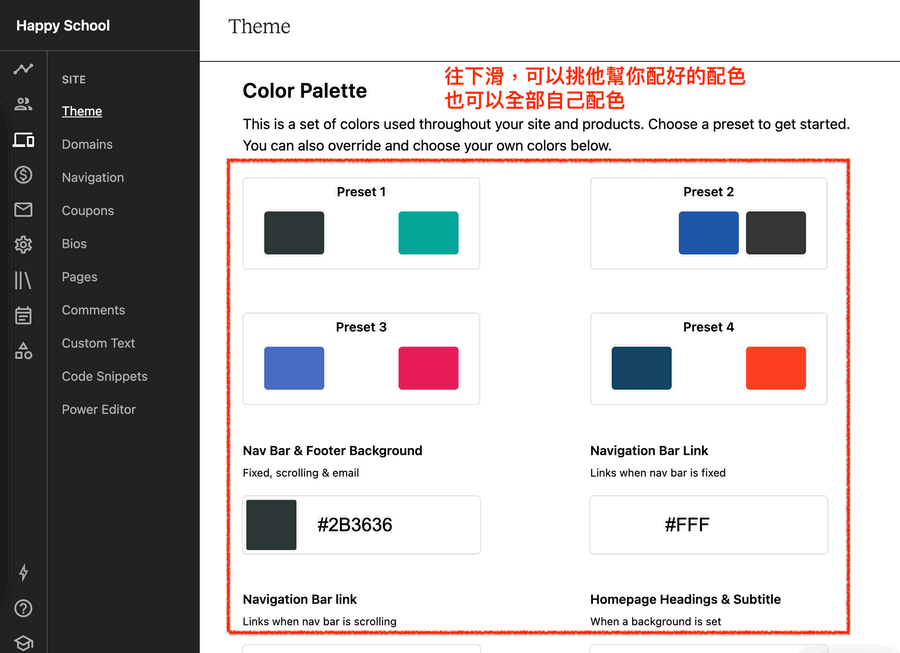Open Nav Bar & Footer Background color swatch
This screenshot has width=900, height=653.
click(x=271, y=525)
